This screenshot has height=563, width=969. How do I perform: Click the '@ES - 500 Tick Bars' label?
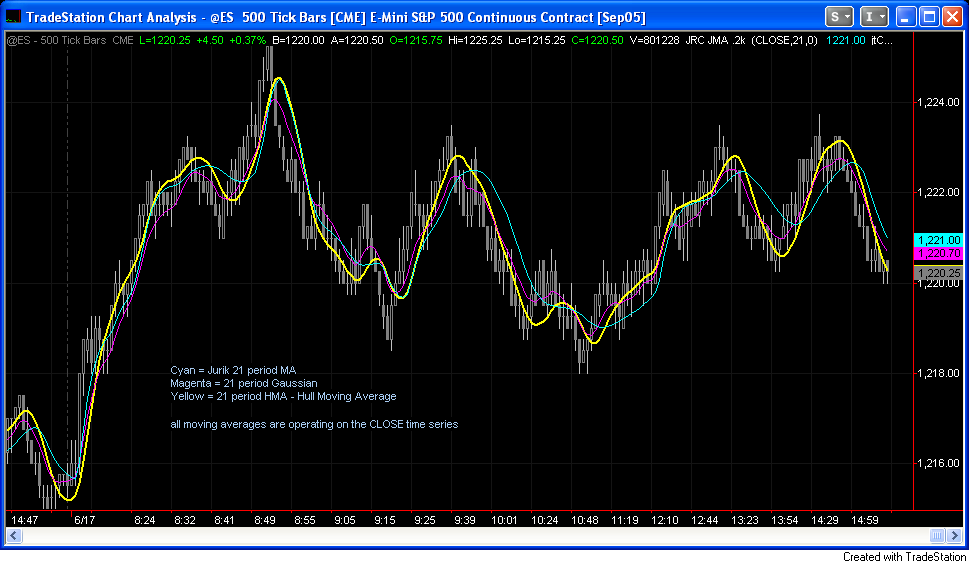click(x=56, y=40)
